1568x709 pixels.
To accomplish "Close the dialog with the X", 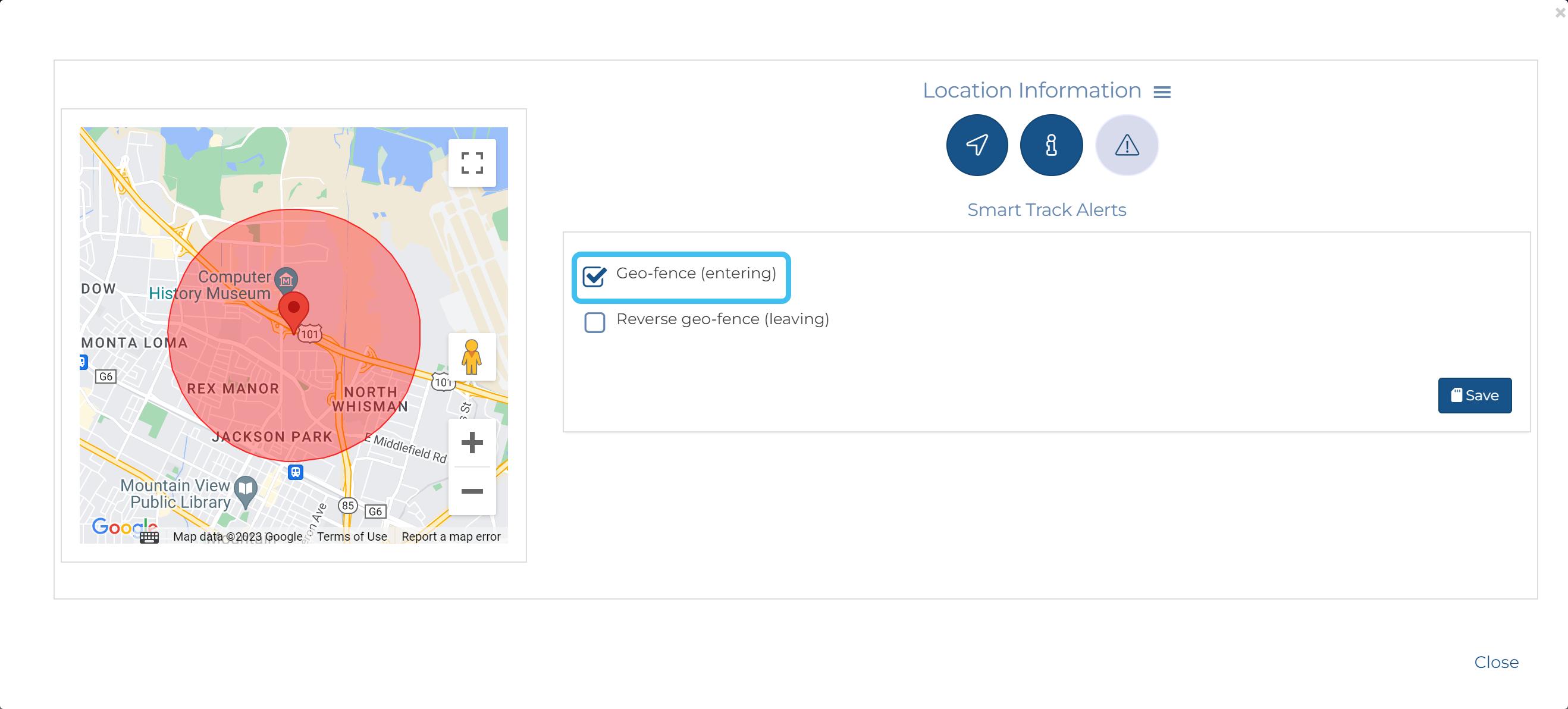I will click(x=1560, y=11).
